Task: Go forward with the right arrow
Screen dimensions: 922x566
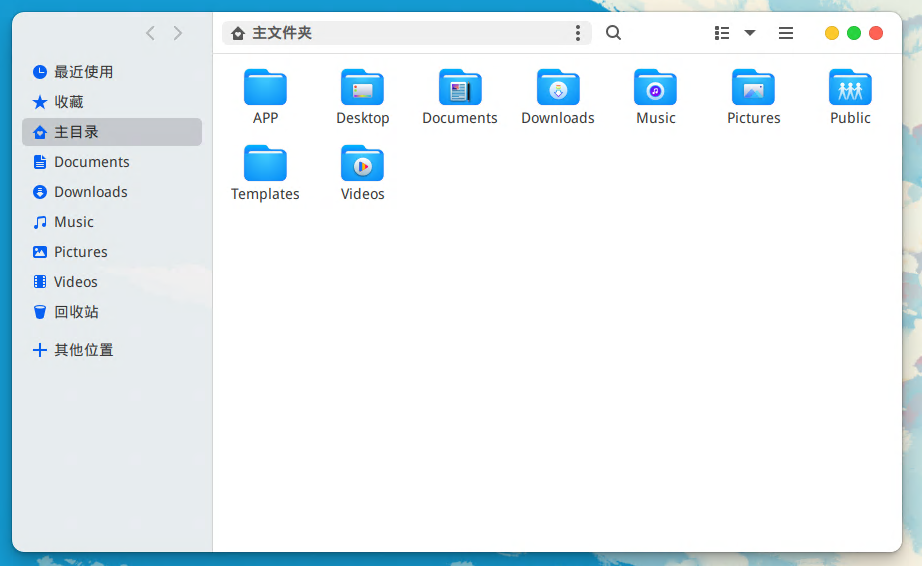Action: (178, 33)
